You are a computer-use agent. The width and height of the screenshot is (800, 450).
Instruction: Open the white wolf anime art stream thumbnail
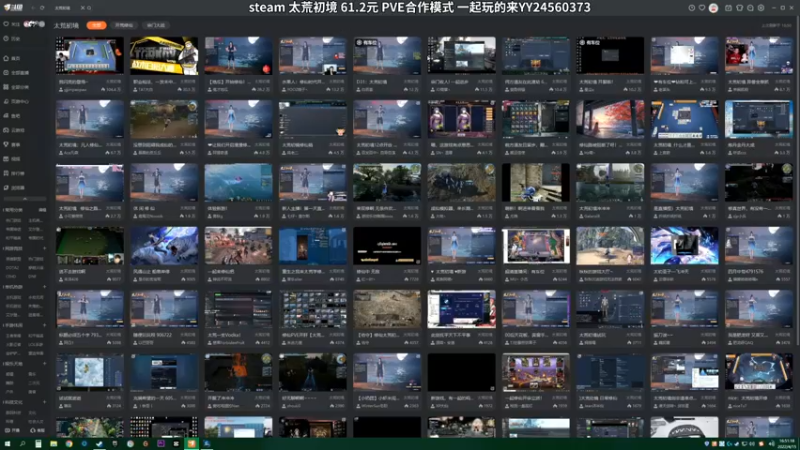pos(164,246)
